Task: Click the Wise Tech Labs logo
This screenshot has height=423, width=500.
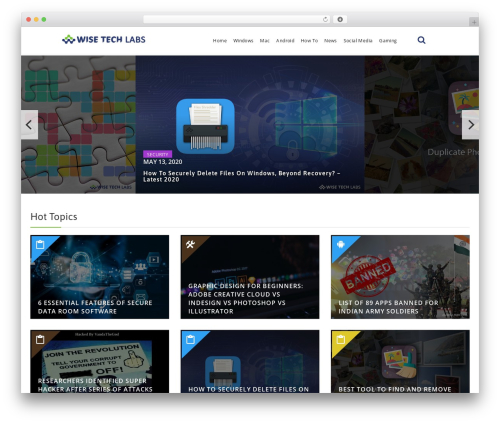Action: point(104,40)
